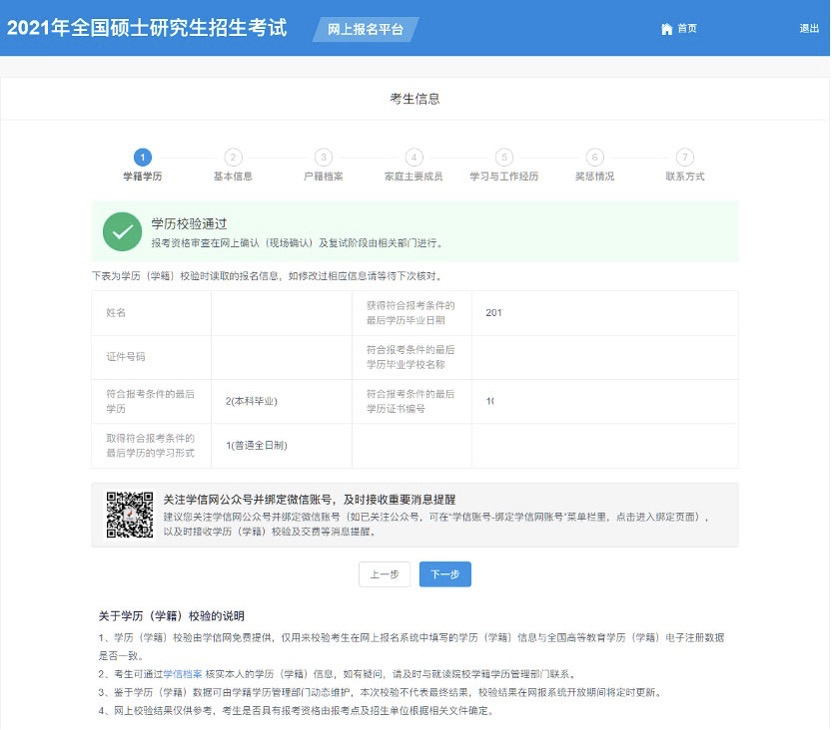Click 关于学历（学籍）校验的说明 heading
The height and width of the screenshot is (730, 832).
pos(171,615)
